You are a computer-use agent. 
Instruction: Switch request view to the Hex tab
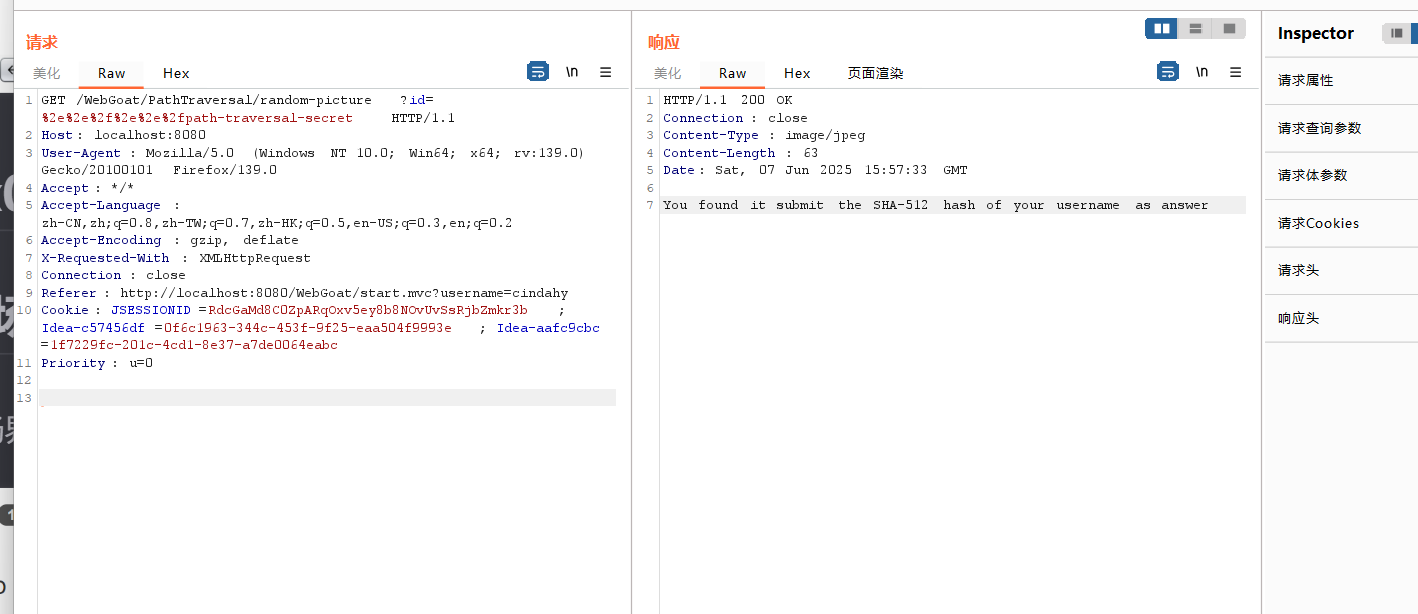(x=176, y=73)
